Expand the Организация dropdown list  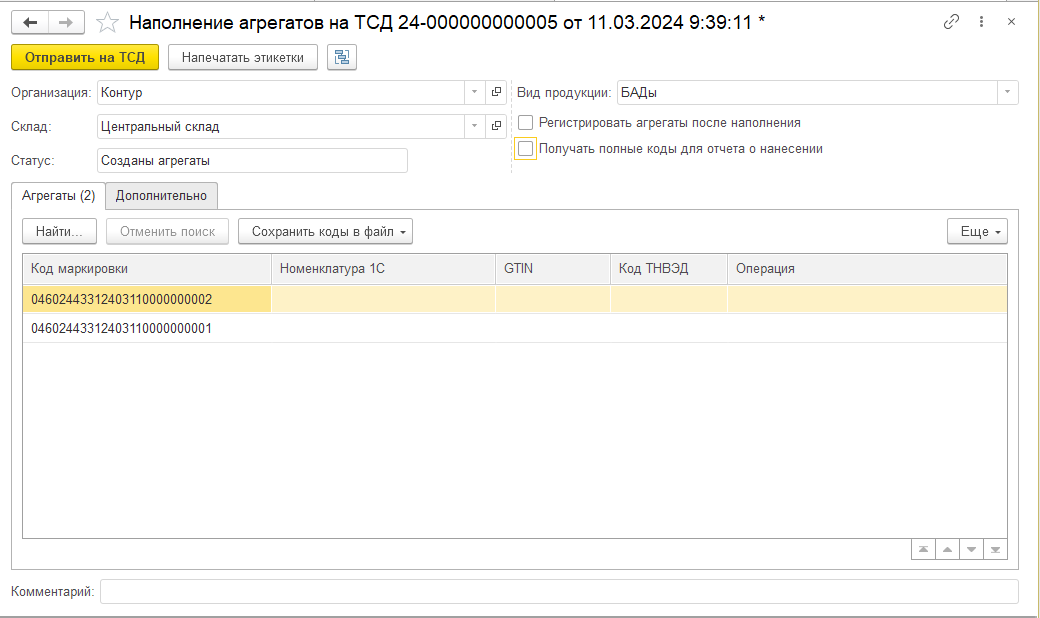click(474, 92)
